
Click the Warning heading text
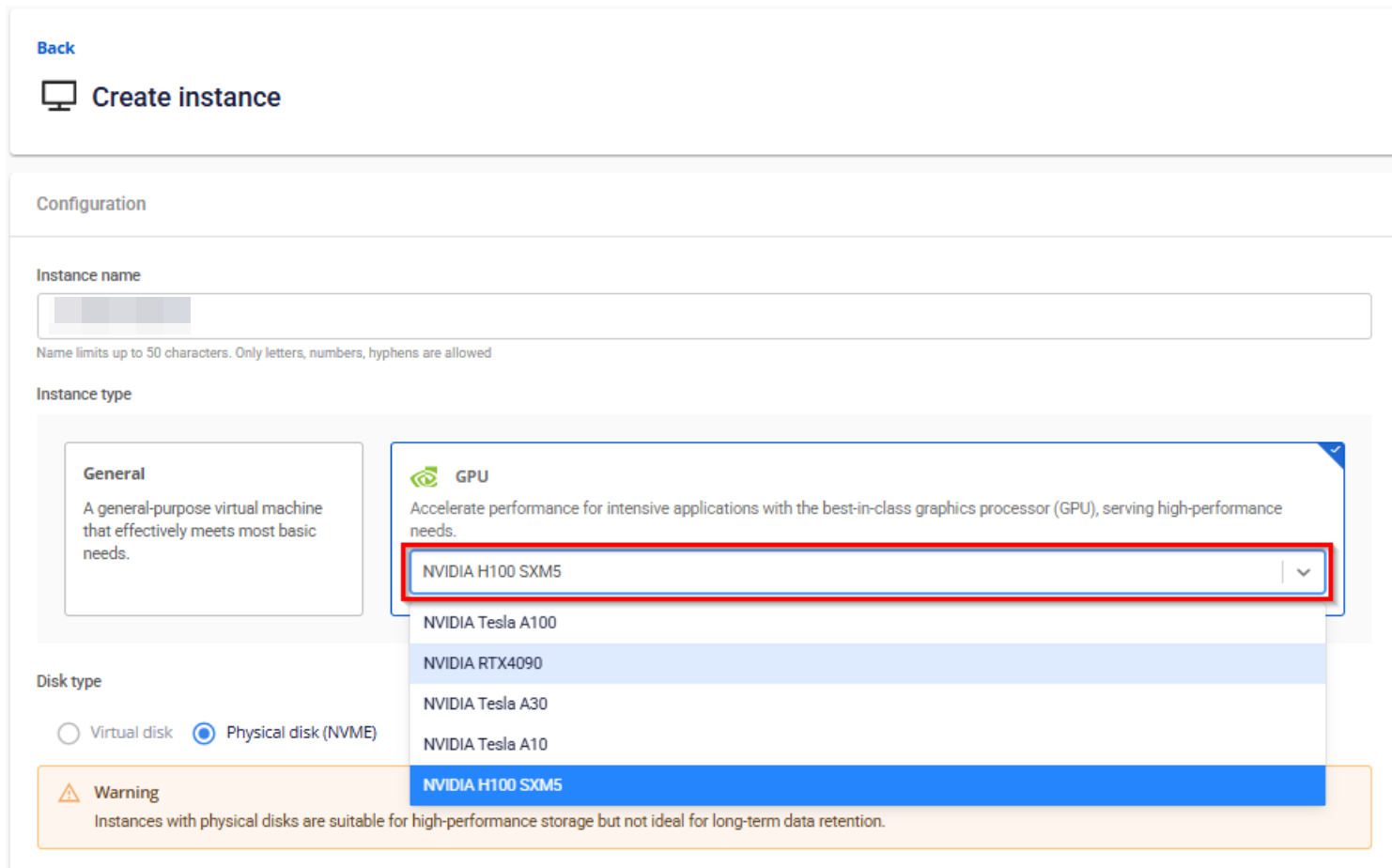point(126,793)
